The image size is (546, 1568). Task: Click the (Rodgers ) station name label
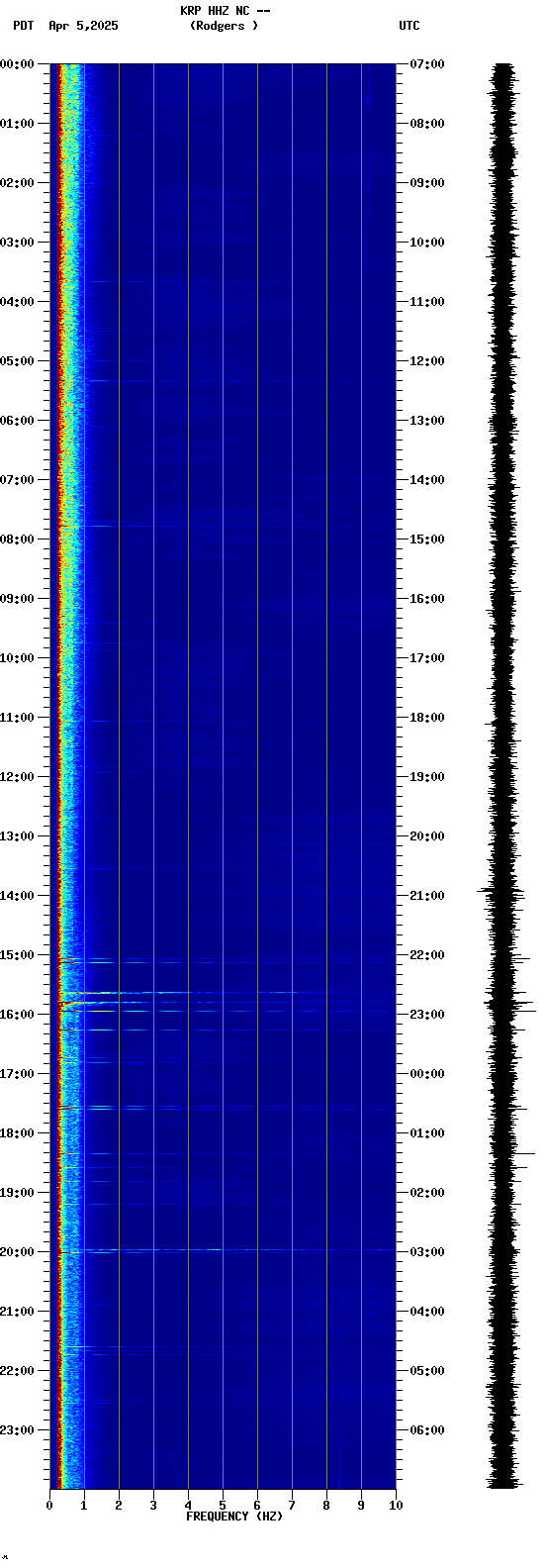pyautogui.click(x=225, y=26)
